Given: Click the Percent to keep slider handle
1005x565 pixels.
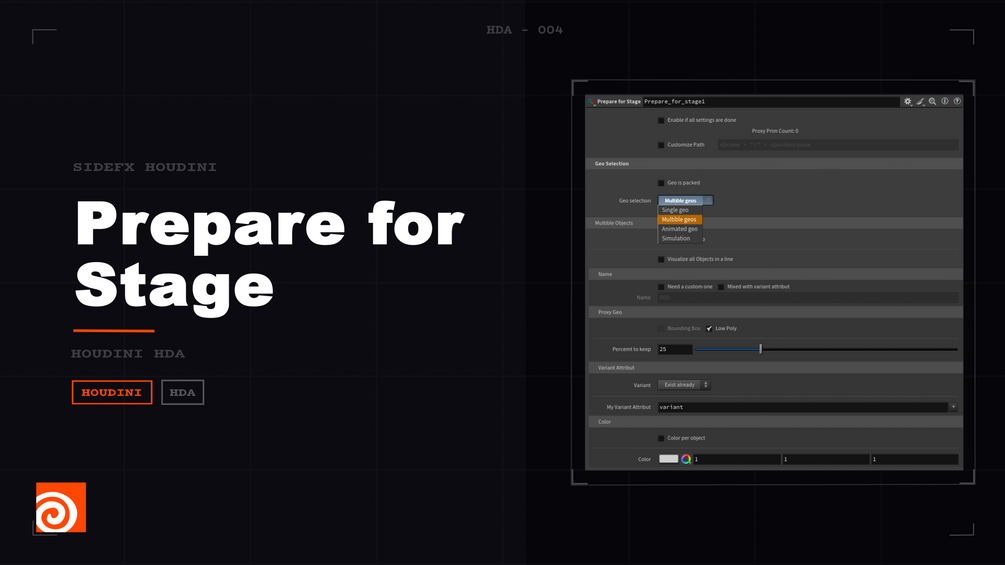Looking at the screenshot, I should click(x=761, y=349).
